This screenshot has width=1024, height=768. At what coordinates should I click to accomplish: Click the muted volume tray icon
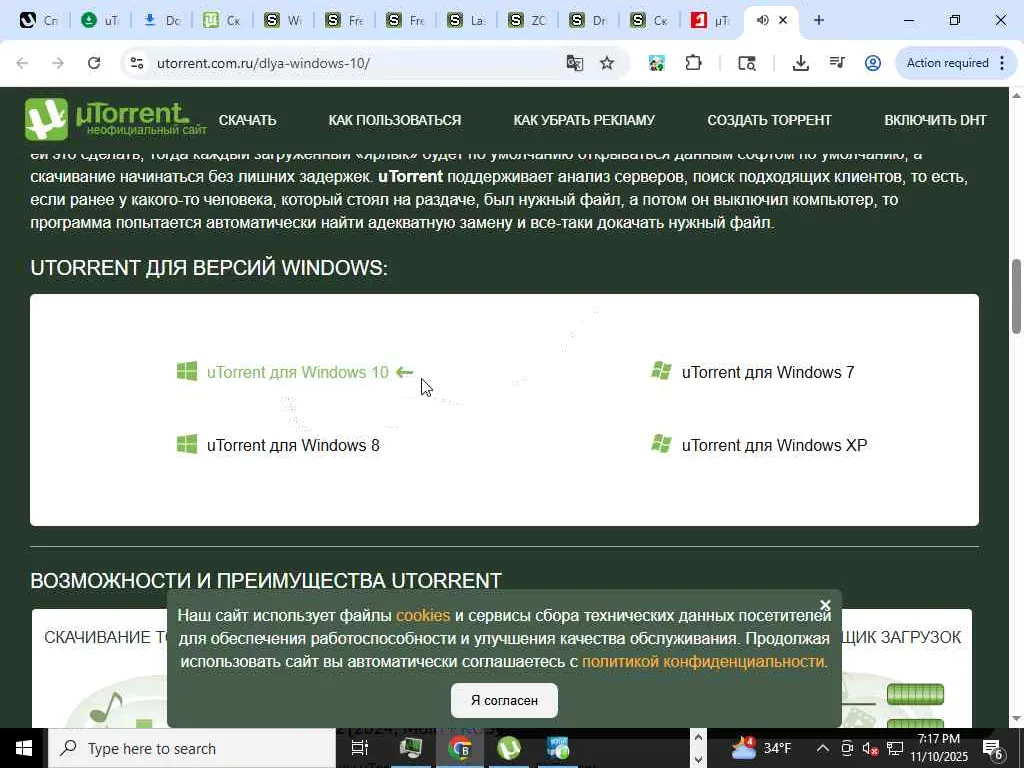pyautogui.click(x=871, y=748)
